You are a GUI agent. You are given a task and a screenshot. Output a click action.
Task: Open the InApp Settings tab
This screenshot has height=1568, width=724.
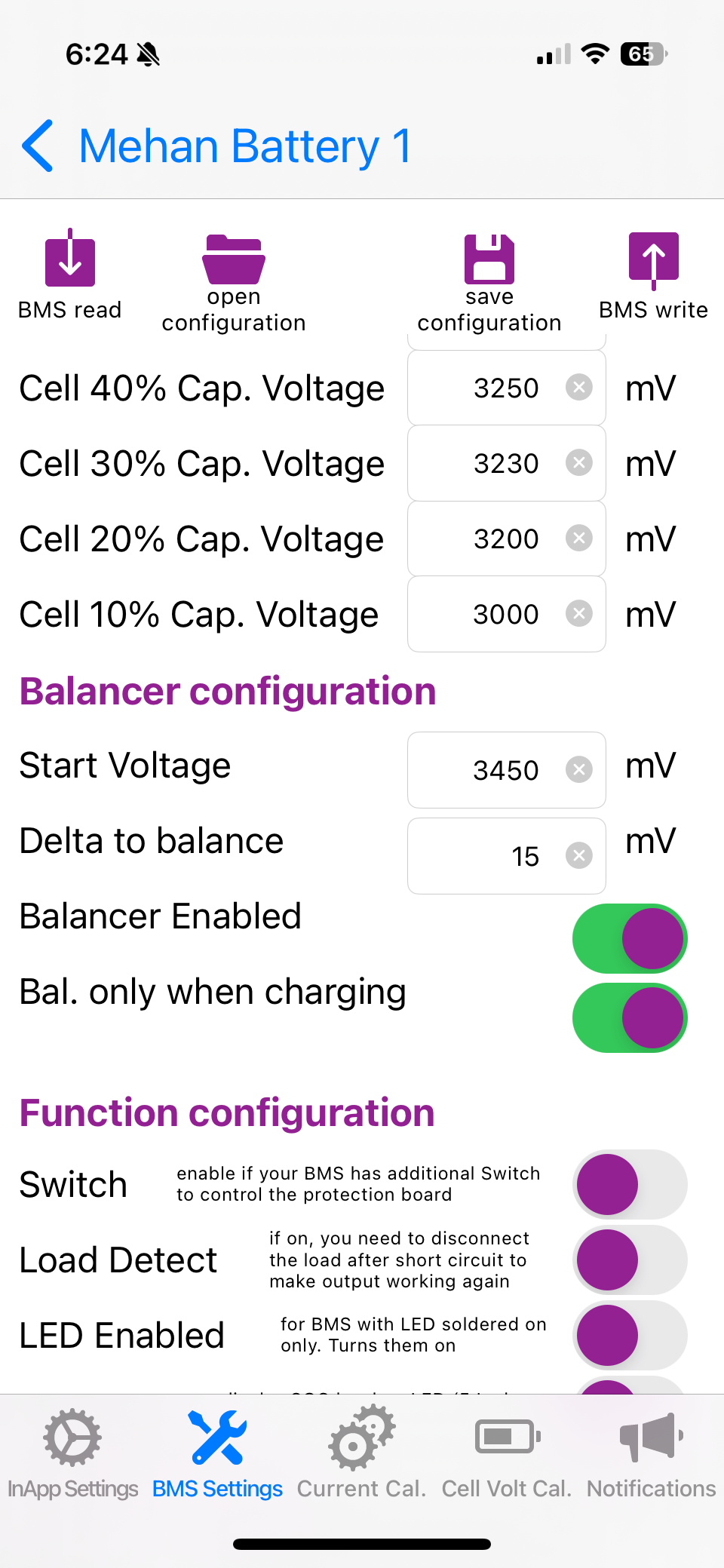coord(72,1453)
